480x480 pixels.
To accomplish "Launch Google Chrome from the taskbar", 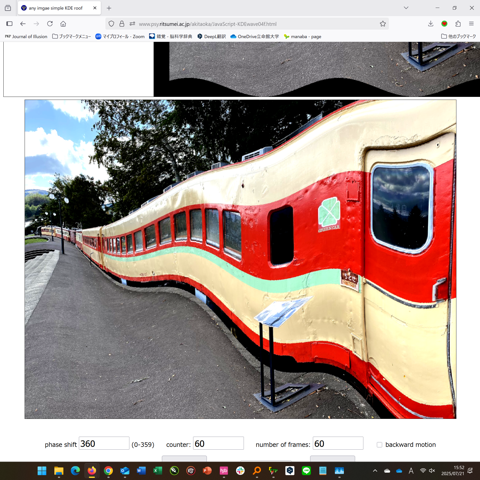I will [x=108, y=471].
